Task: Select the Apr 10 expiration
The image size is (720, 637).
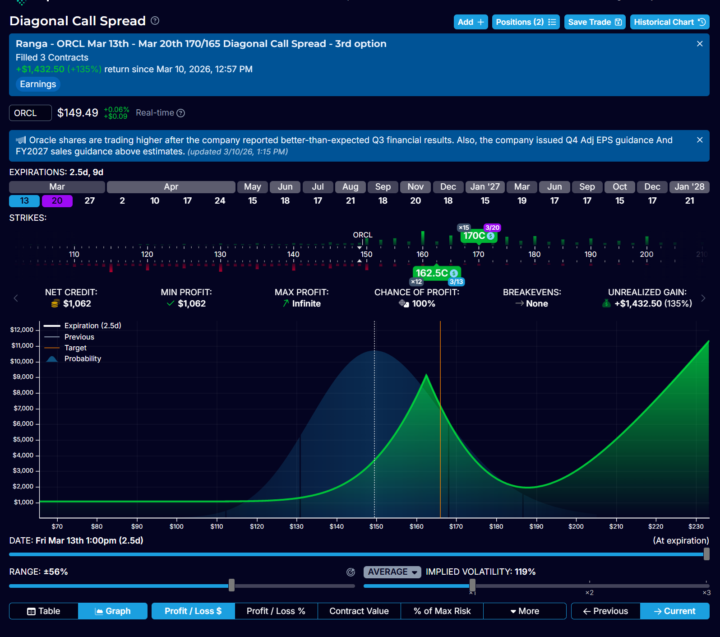Action: tap(155, 201)
